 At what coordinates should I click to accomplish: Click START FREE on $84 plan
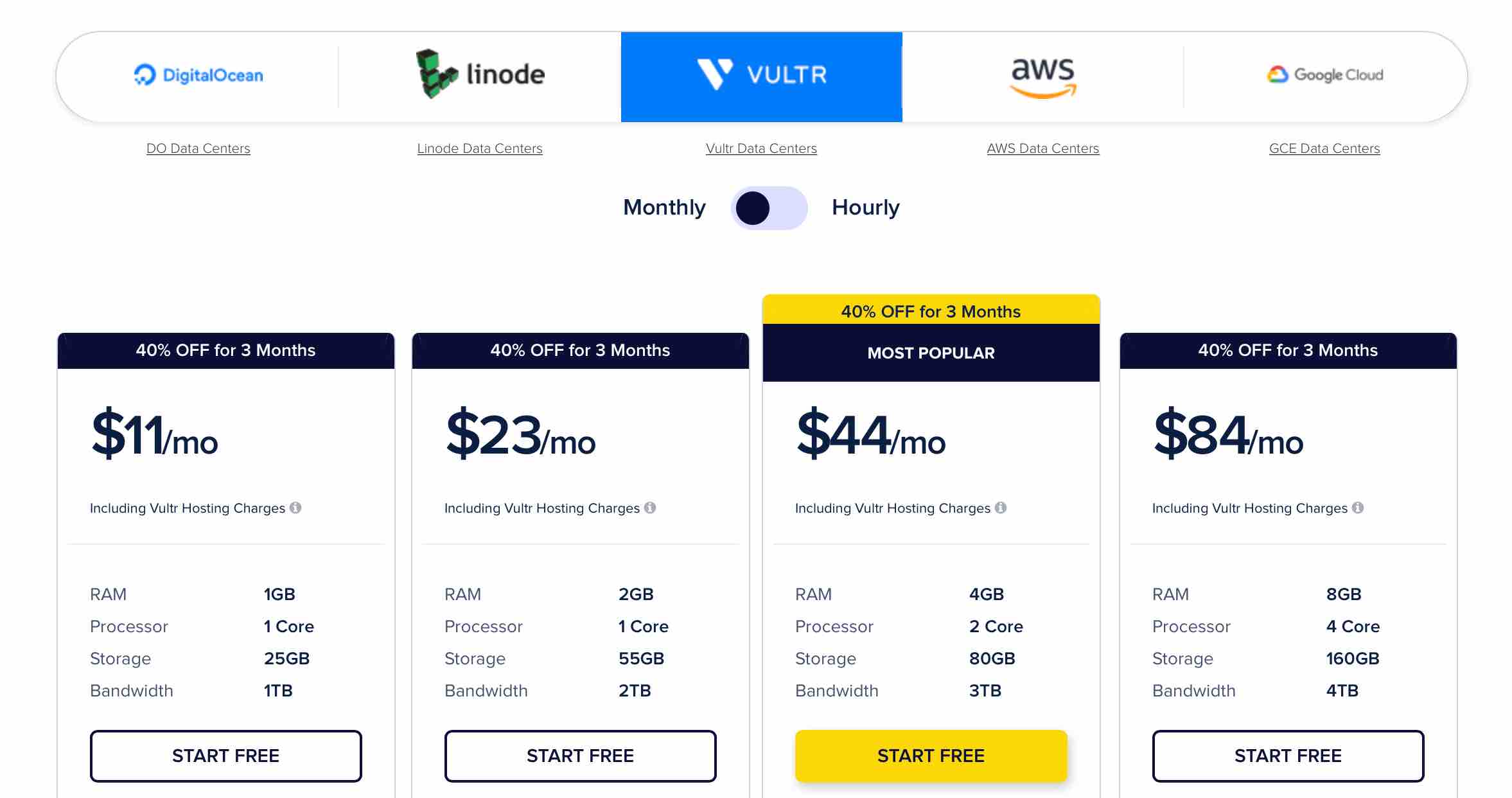1288,756
